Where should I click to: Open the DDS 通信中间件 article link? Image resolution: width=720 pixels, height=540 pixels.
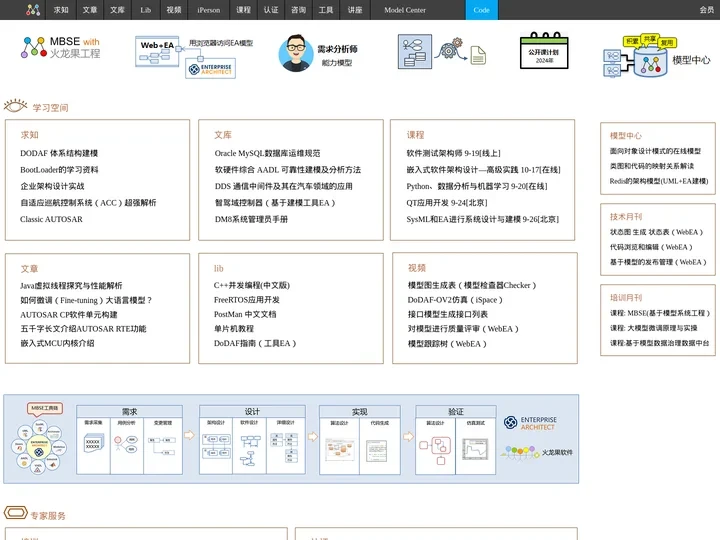pos(283,186)
